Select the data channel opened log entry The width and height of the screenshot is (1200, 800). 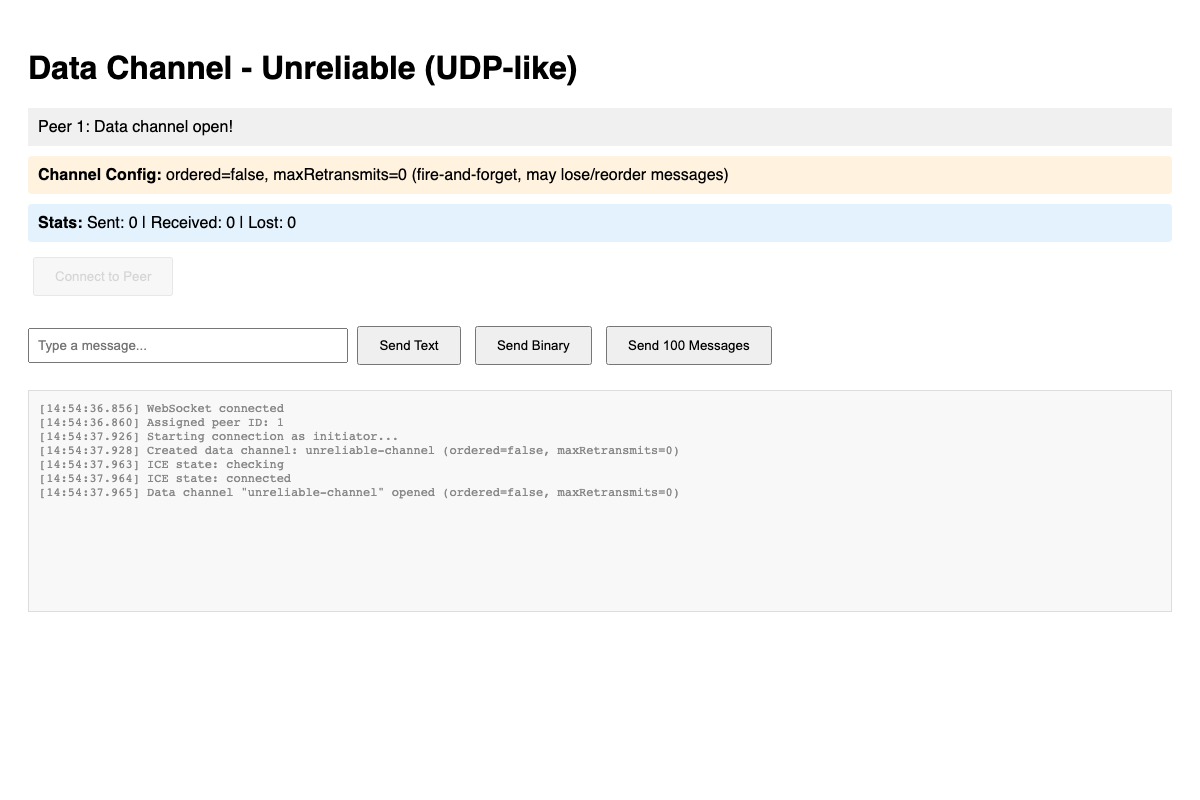pyautogui.click(x=360, y=492)
